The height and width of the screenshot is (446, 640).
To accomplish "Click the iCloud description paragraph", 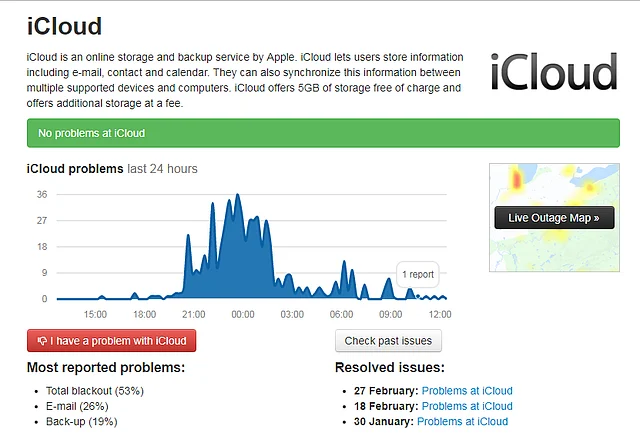I will click(245, 80).
